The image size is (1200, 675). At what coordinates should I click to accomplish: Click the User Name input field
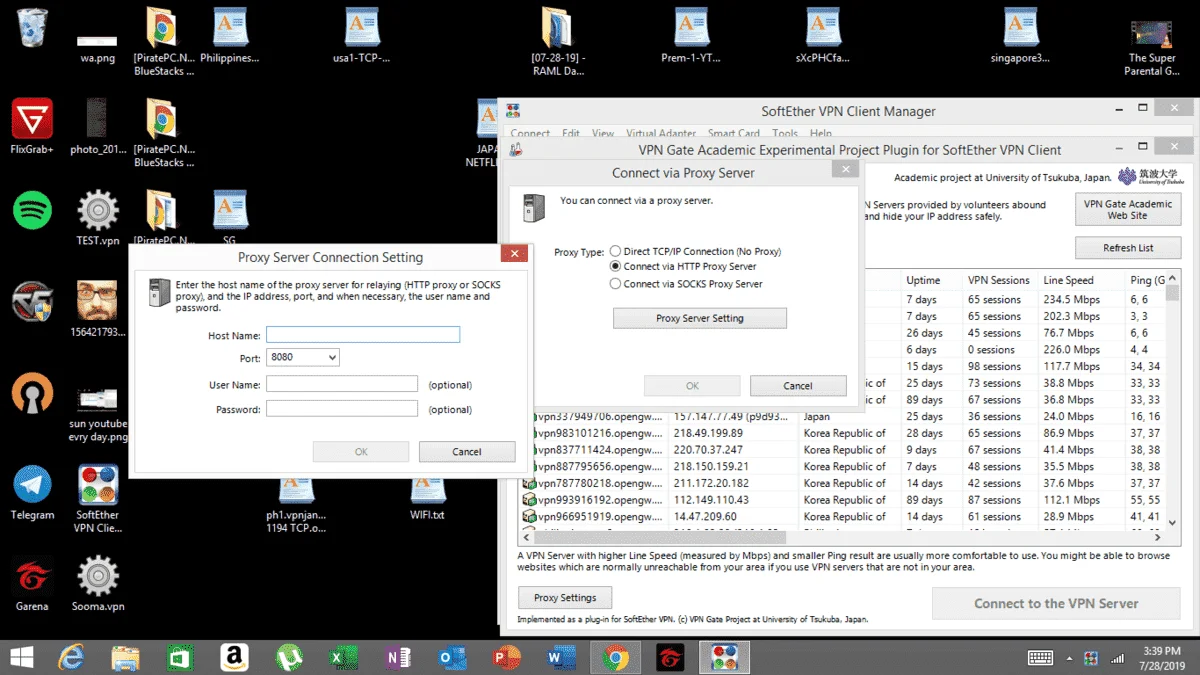tap(342, 384)
